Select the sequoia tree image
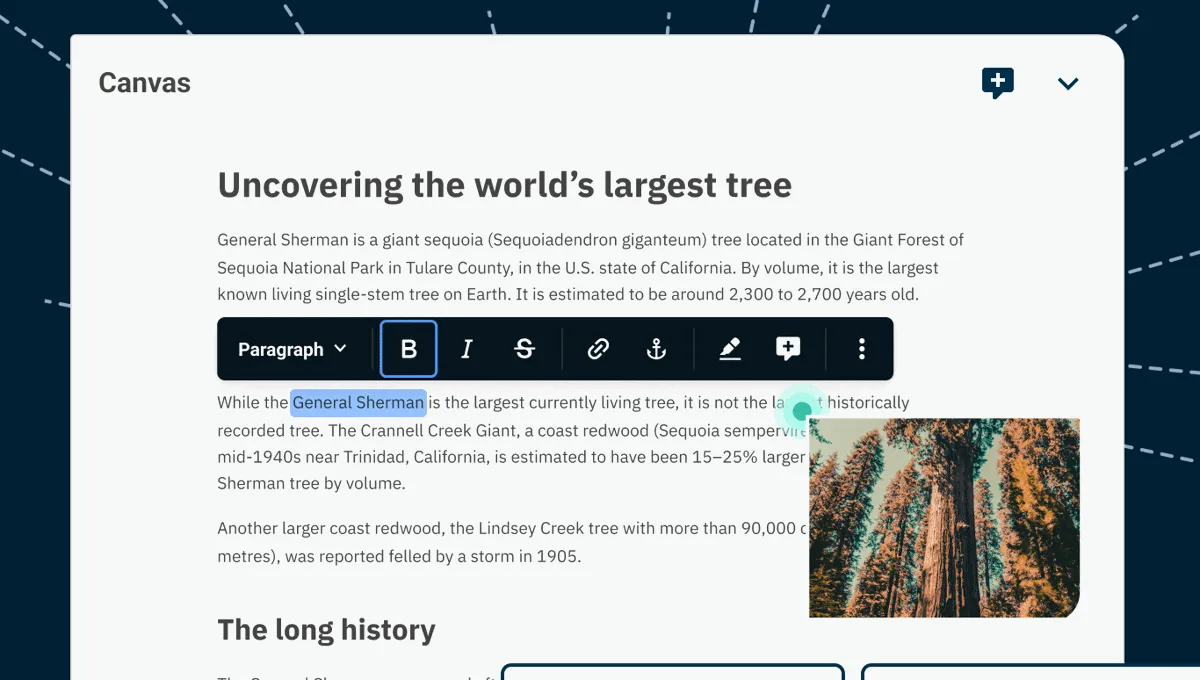This screenshot has width=1200, height=680. coord(943,517)
